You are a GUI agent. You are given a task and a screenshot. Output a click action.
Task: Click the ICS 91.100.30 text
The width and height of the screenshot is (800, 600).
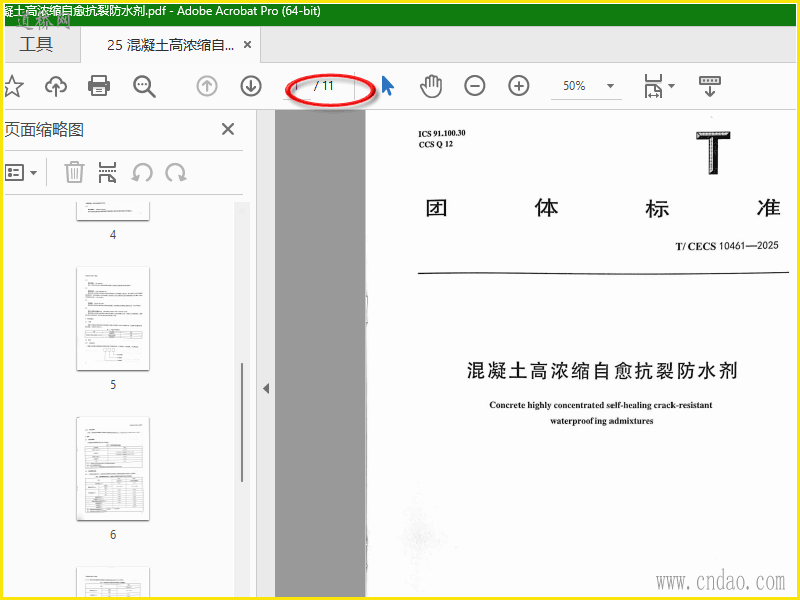pyautogui.click(x=442, y=133)
